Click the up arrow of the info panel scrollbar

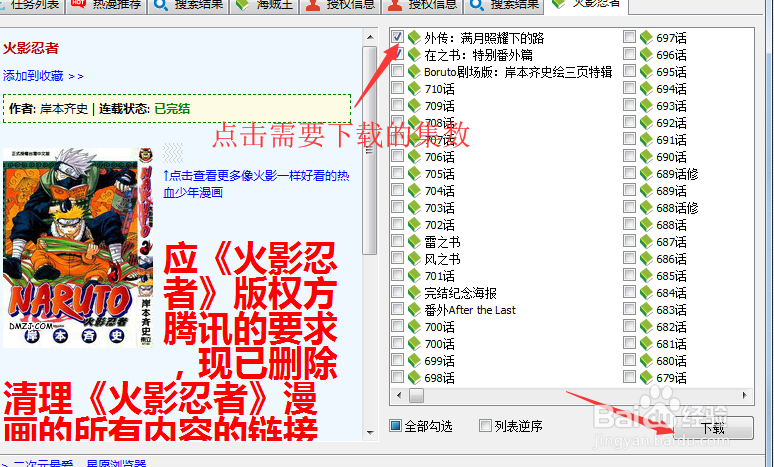[x=370, y=37]
